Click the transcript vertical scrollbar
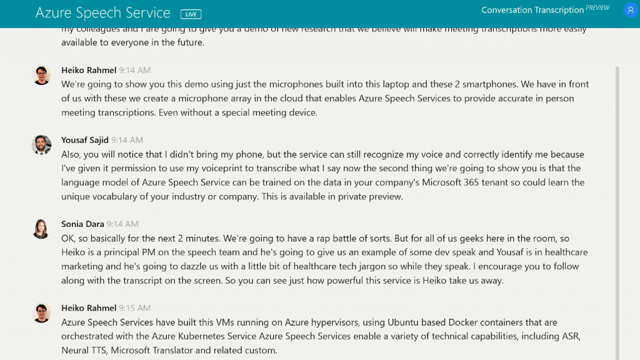Image resolution: width=640 pixels, height=360 pixels. tap(617, 212)
